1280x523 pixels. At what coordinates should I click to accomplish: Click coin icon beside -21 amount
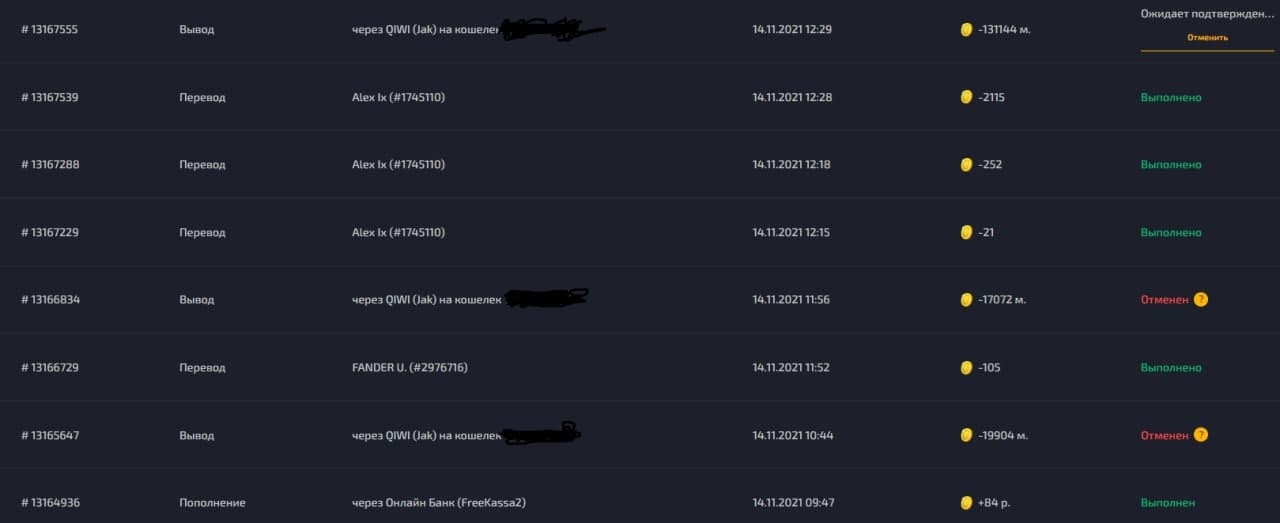click(966, 232)
